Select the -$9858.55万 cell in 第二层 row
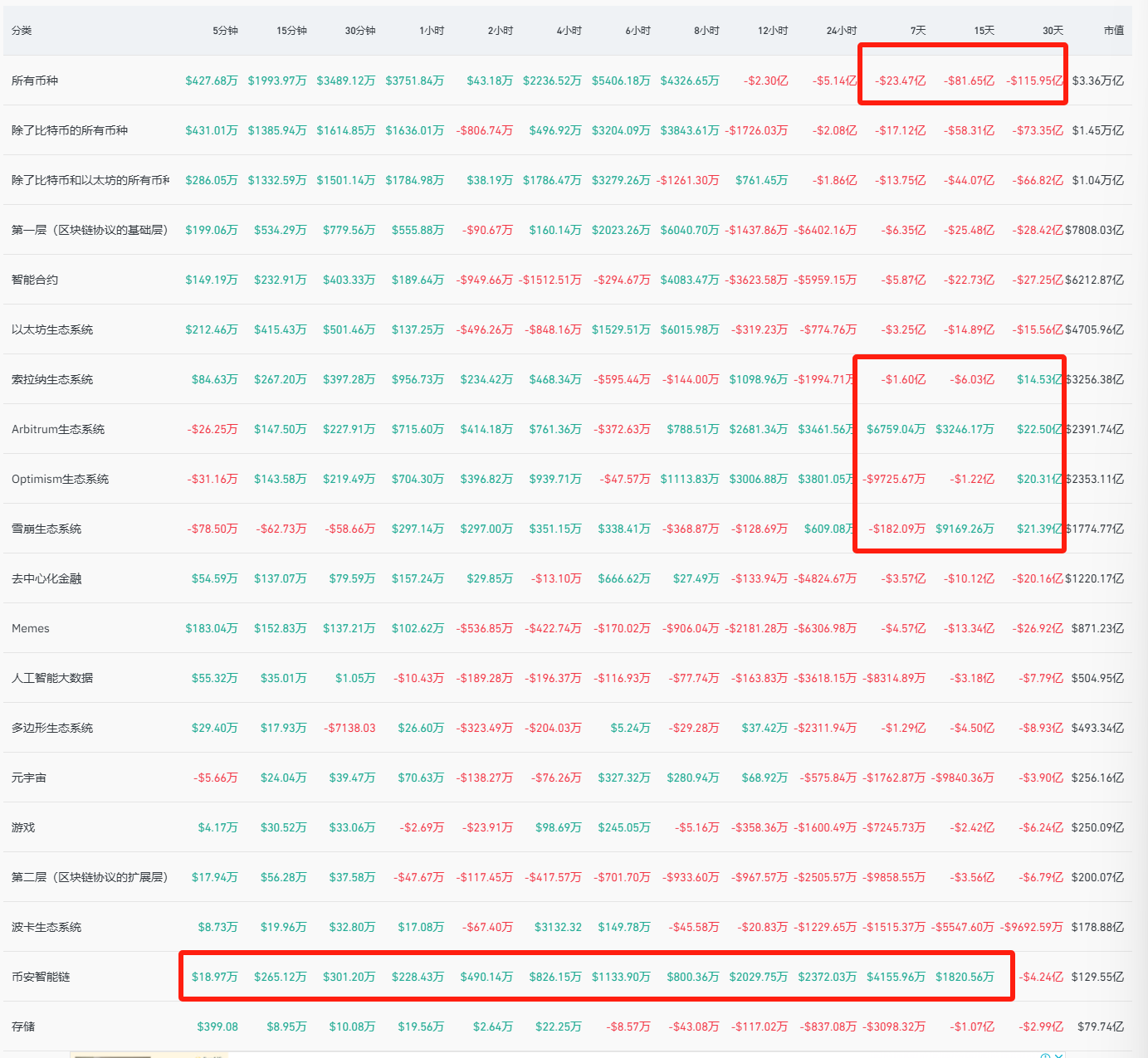This screenshot has width=1148, height=1058. click(x=894, y=877)
